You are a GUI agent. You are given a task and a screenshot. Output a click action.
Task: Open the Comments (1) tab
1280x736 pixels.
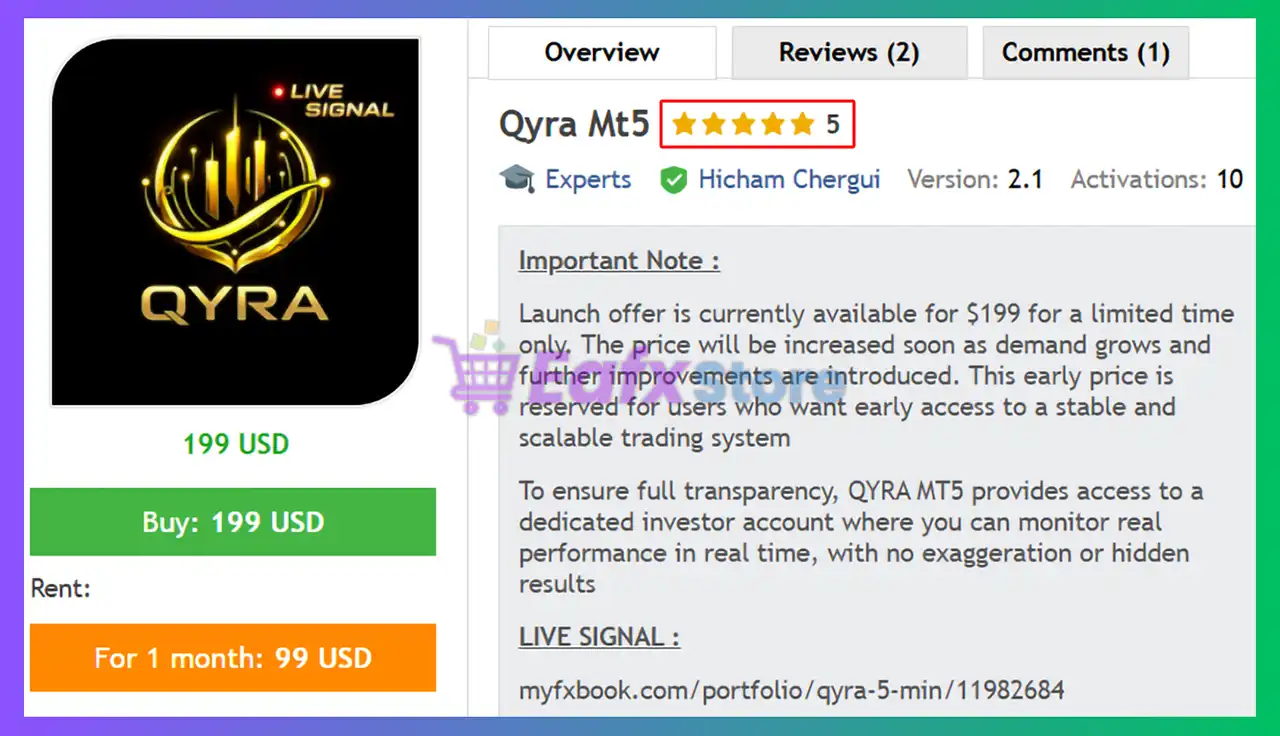click(1086, 52)
